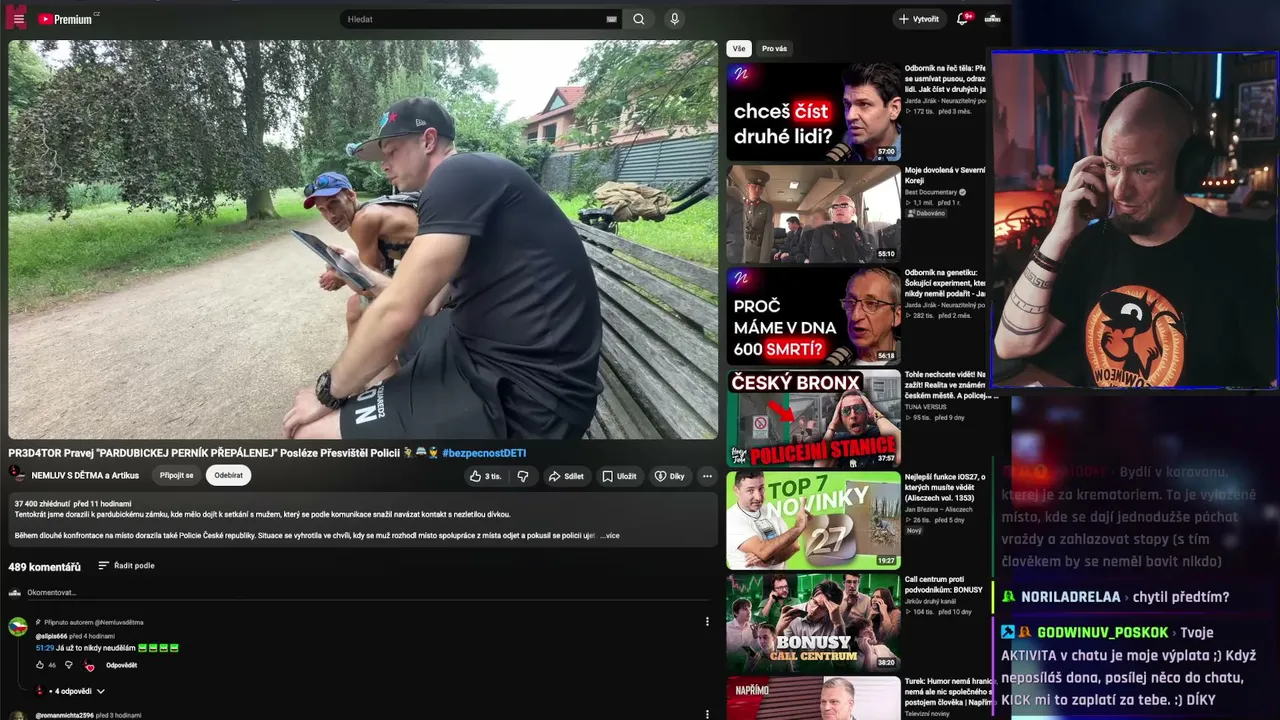Open the TOP 7 NOVINKY video thumbnail
The width and height of the screenshot is (1280, 720).
813,520
